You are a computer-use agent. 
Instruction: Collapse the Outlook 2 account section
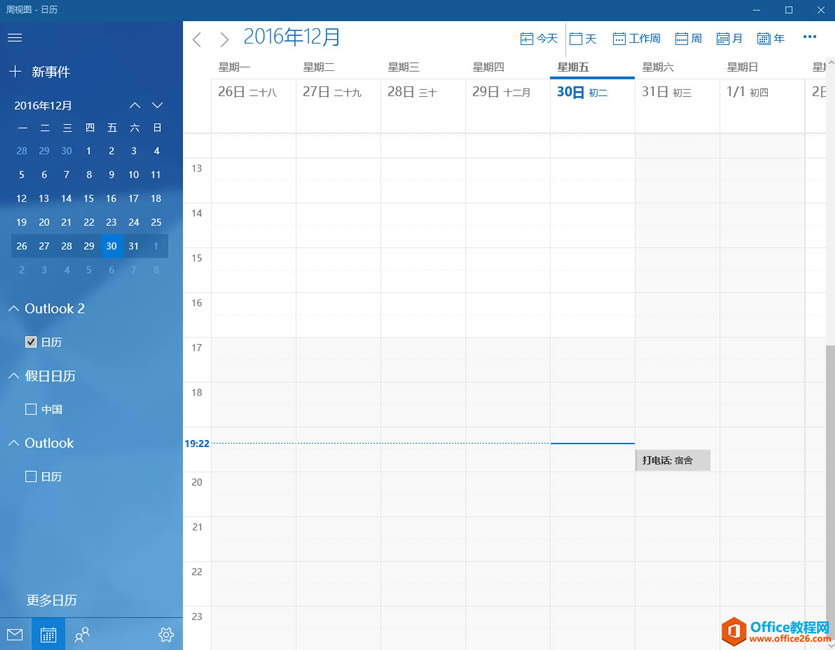pyautogui.click(x=14, y=309)
